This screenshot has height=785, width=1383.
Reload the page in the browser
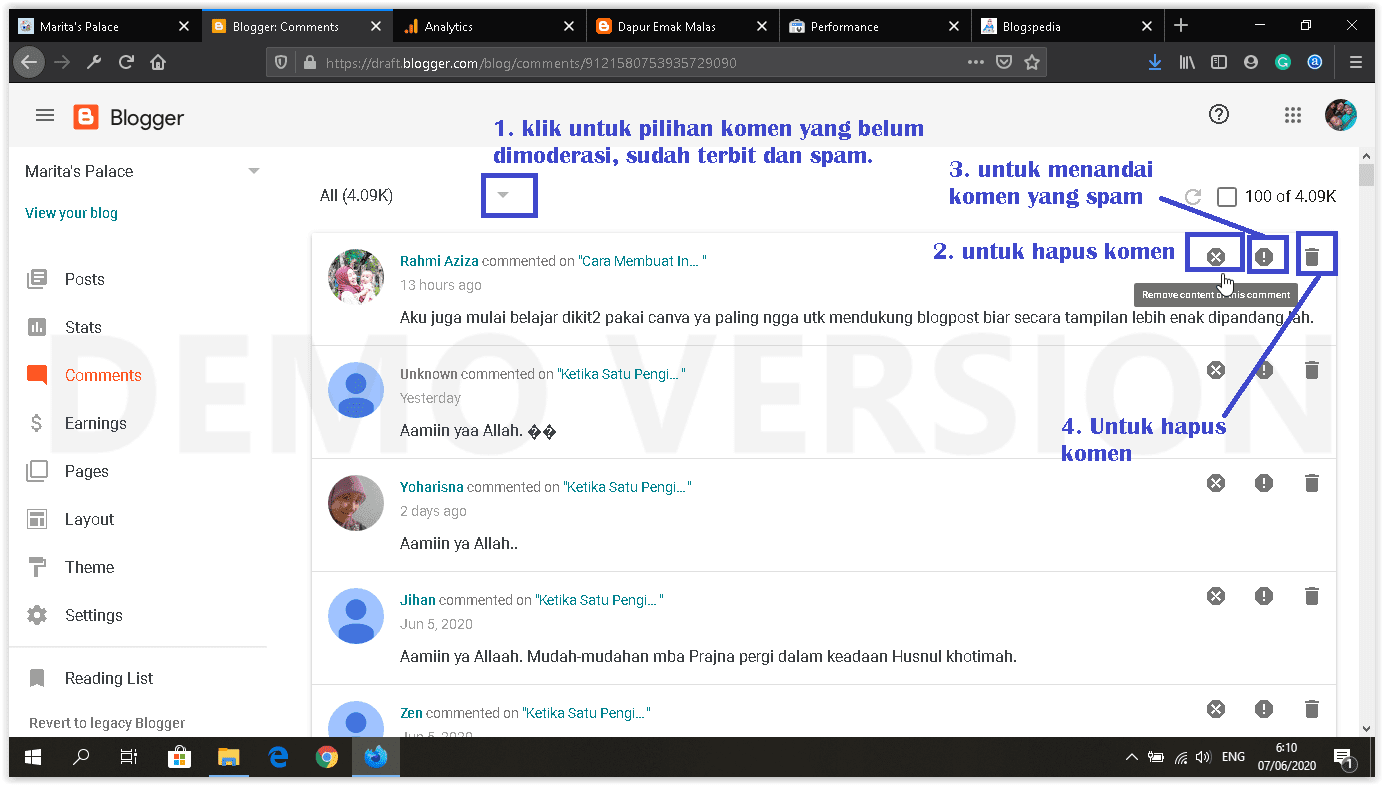coord(126,62)
